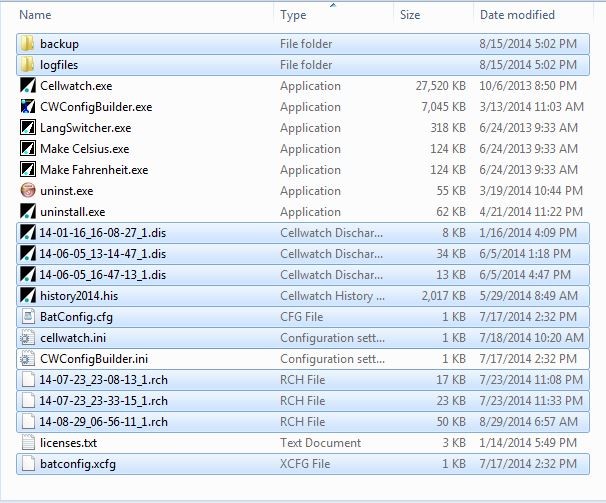Click the LangSwitcher.exe icon
This screenshot has width=606, height=503.
tap(28, 128)
